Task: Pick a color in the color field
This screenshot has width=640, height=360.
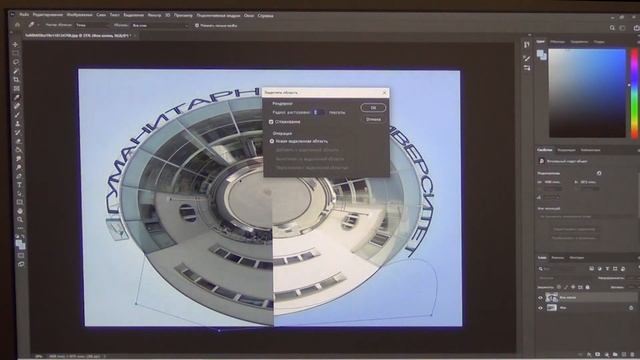Action: pyautogui.click(x=587, y=93)
